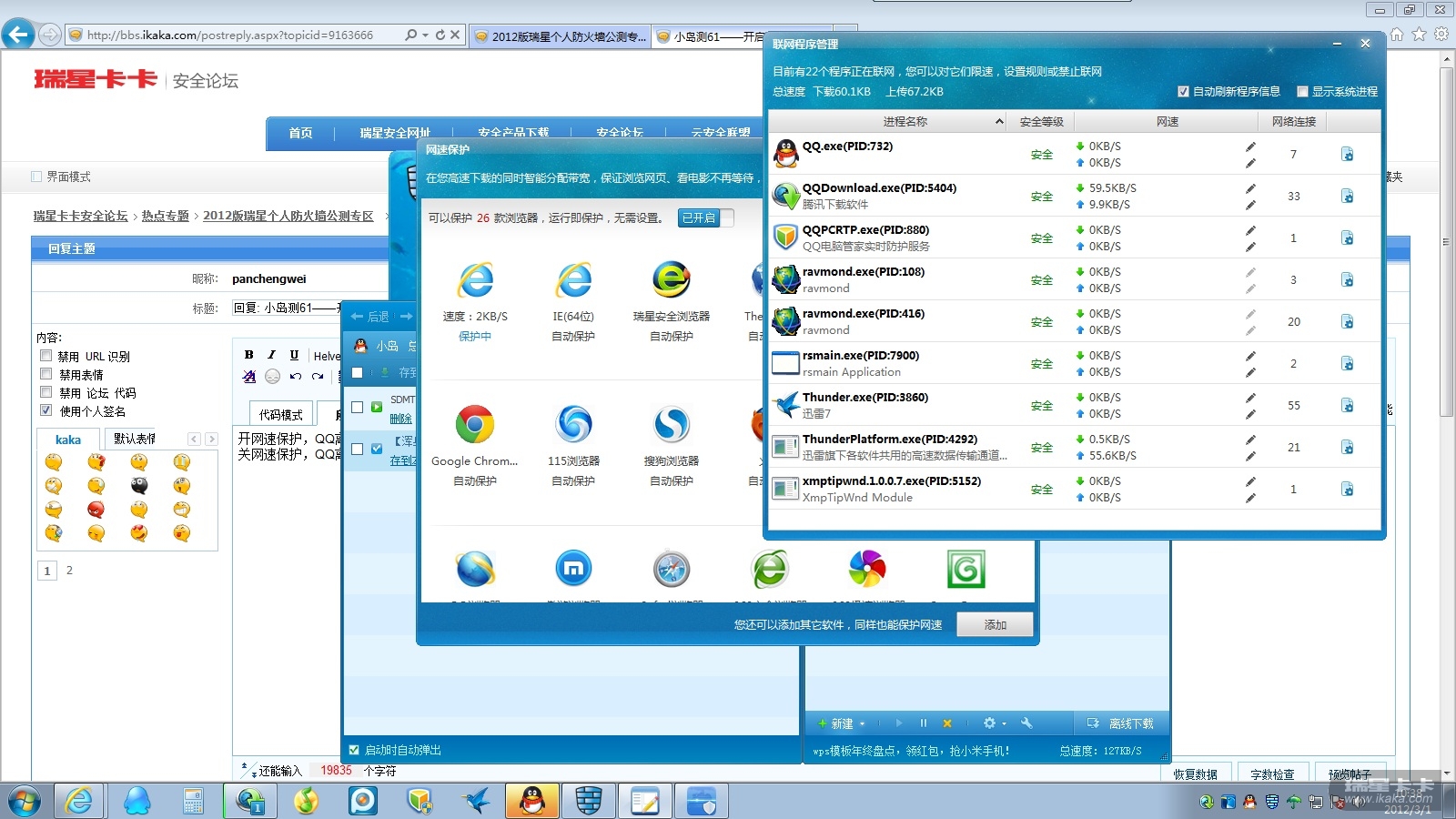Screen dimensions: 1456x819
Task: Select the IE(64位) browser icon
Action: pyautogui.click(x=573, y=280)
